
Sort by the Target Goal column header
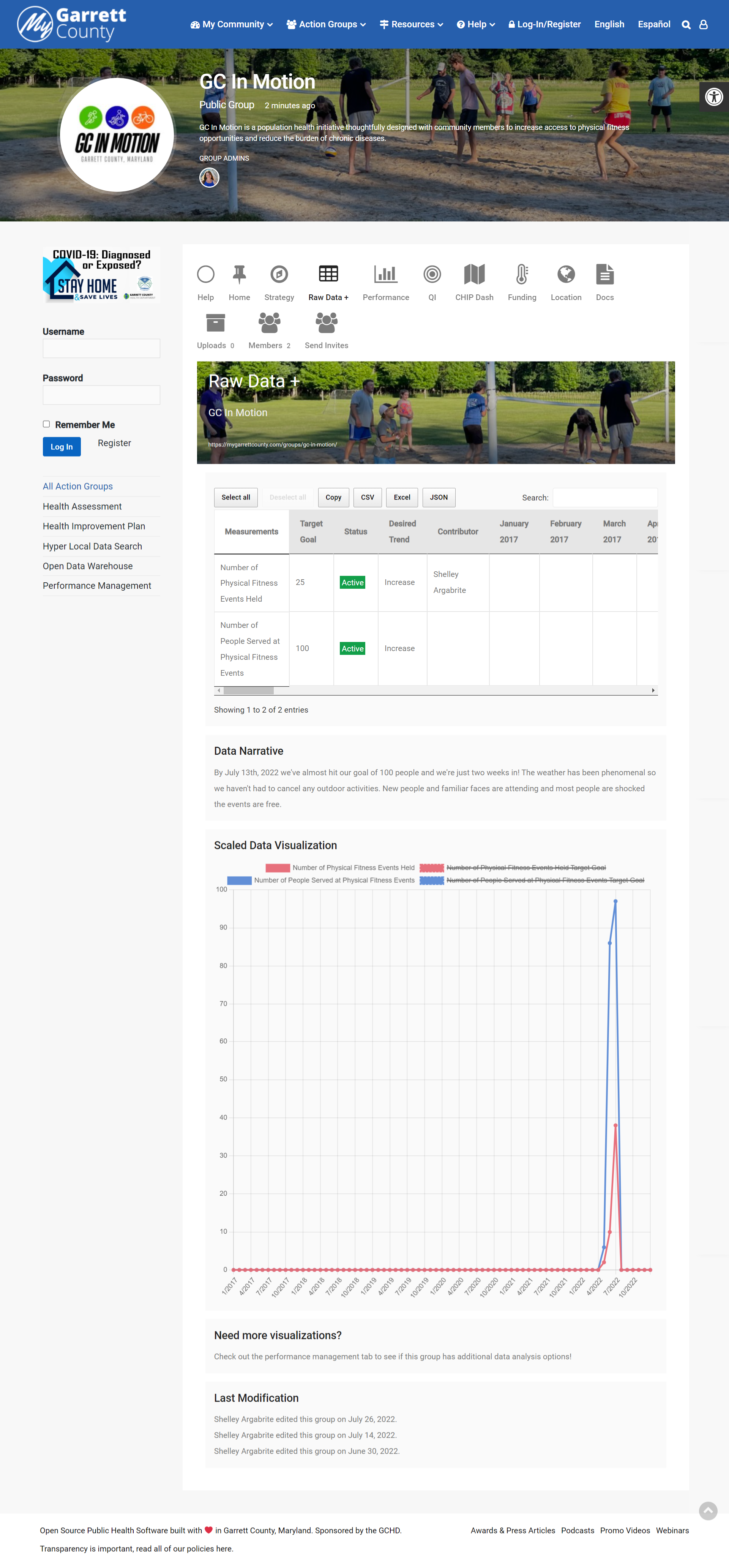(x=311, y=531)
